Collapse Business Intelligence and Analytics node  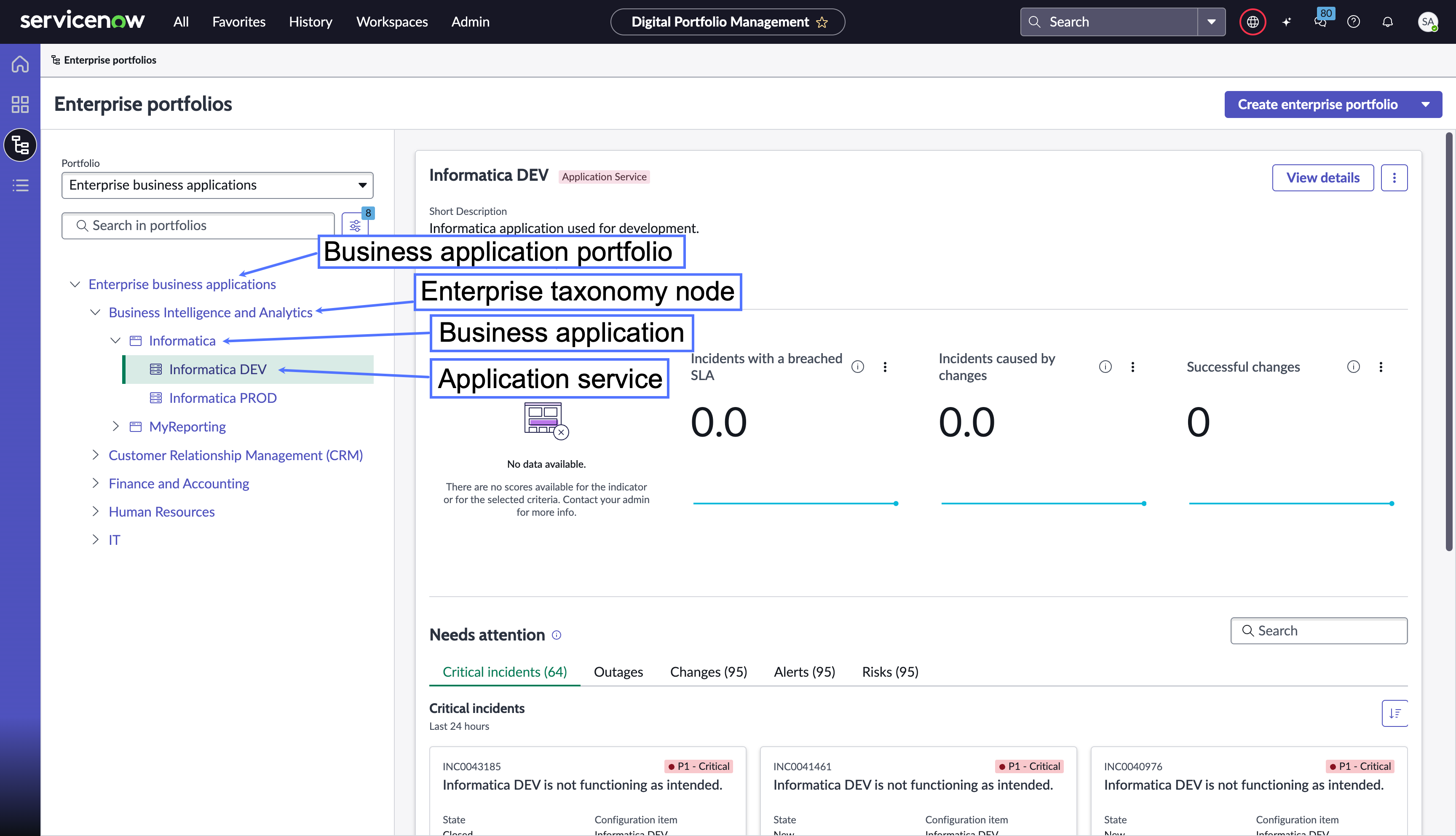(x=95, y=312)
